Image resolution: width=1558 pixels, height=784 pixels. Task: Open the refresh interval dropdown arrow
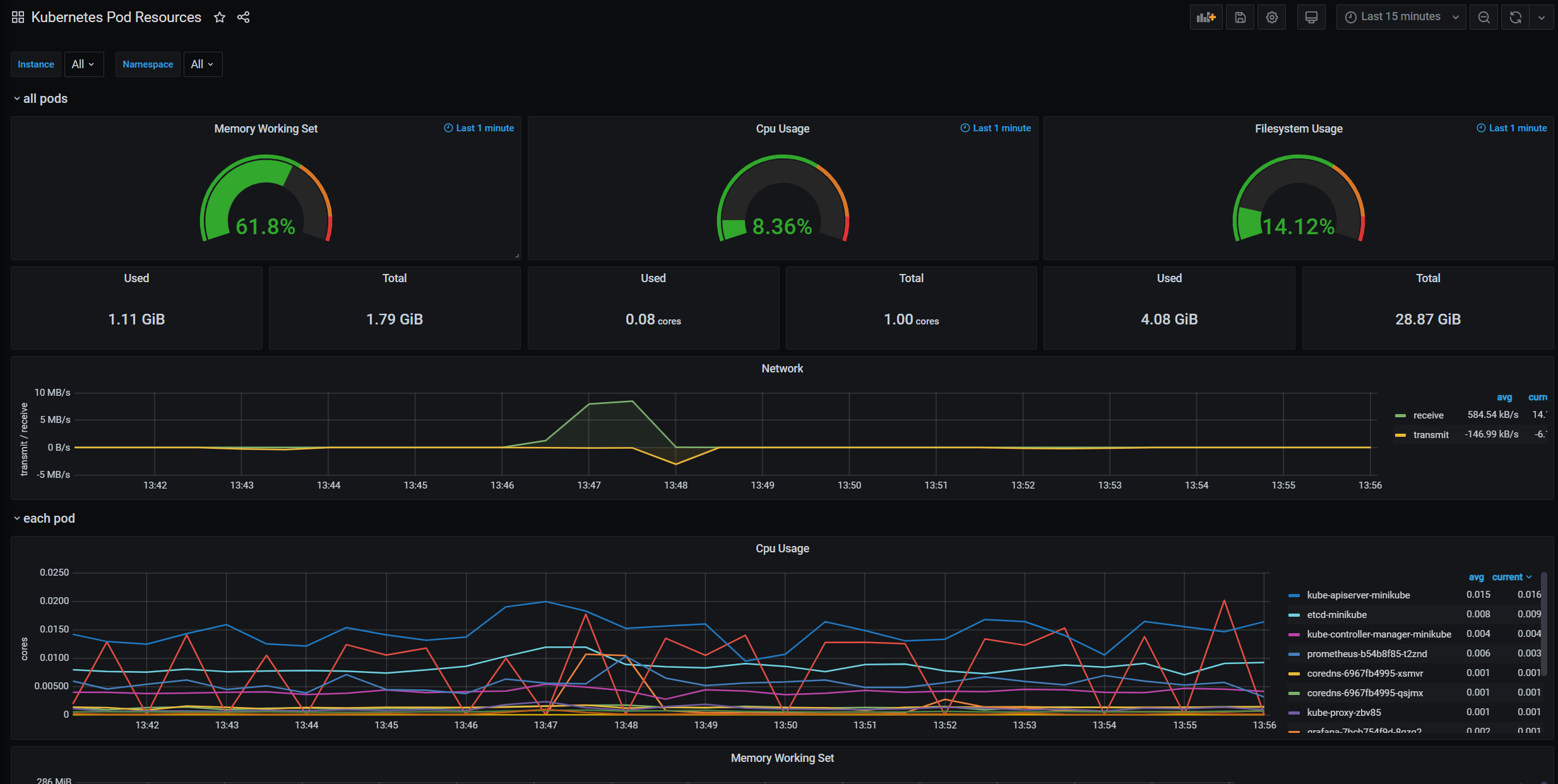coord(1542,17)
